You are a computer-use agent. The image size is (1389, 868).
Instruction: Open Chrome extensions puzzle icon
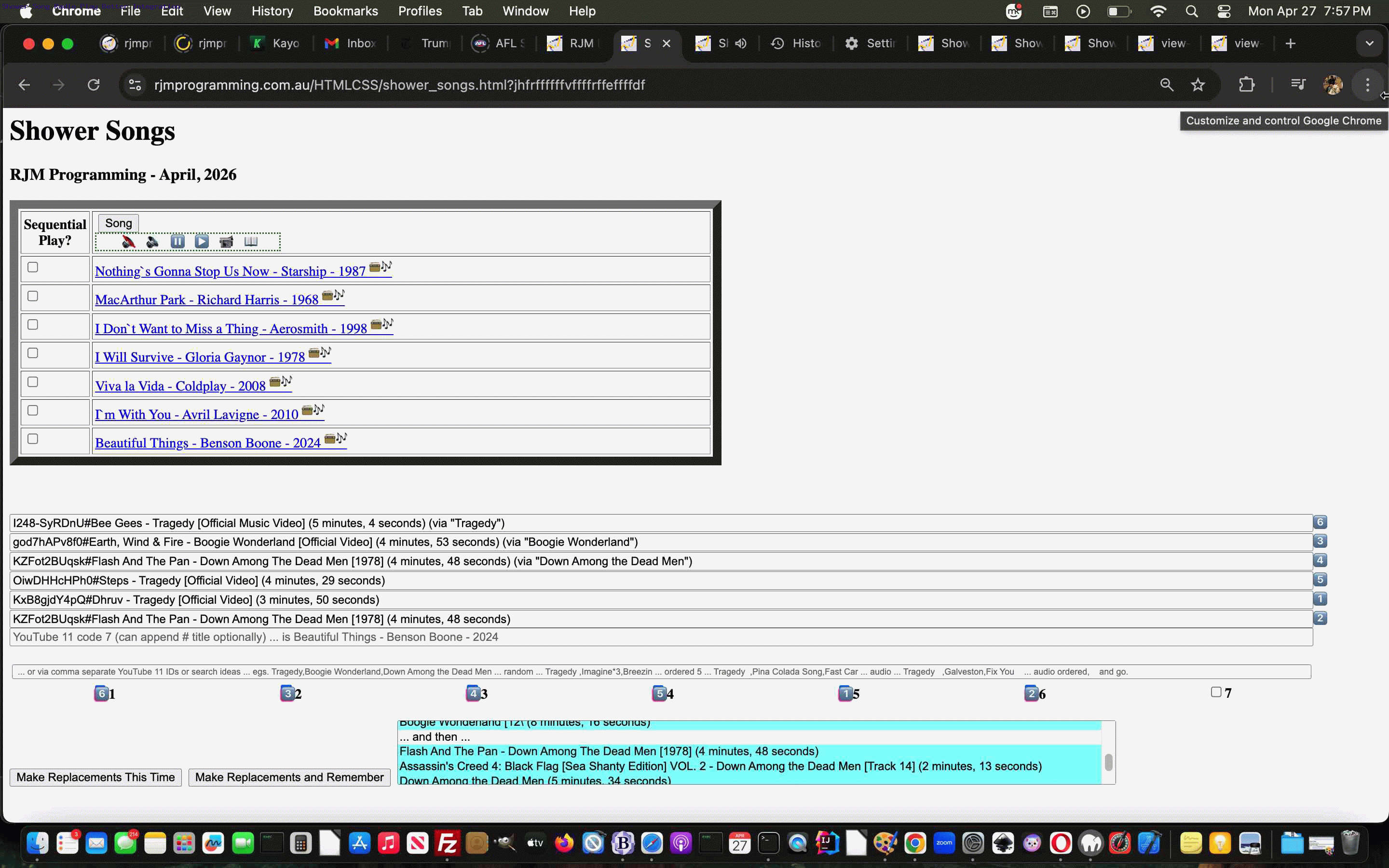[1246, 85]
